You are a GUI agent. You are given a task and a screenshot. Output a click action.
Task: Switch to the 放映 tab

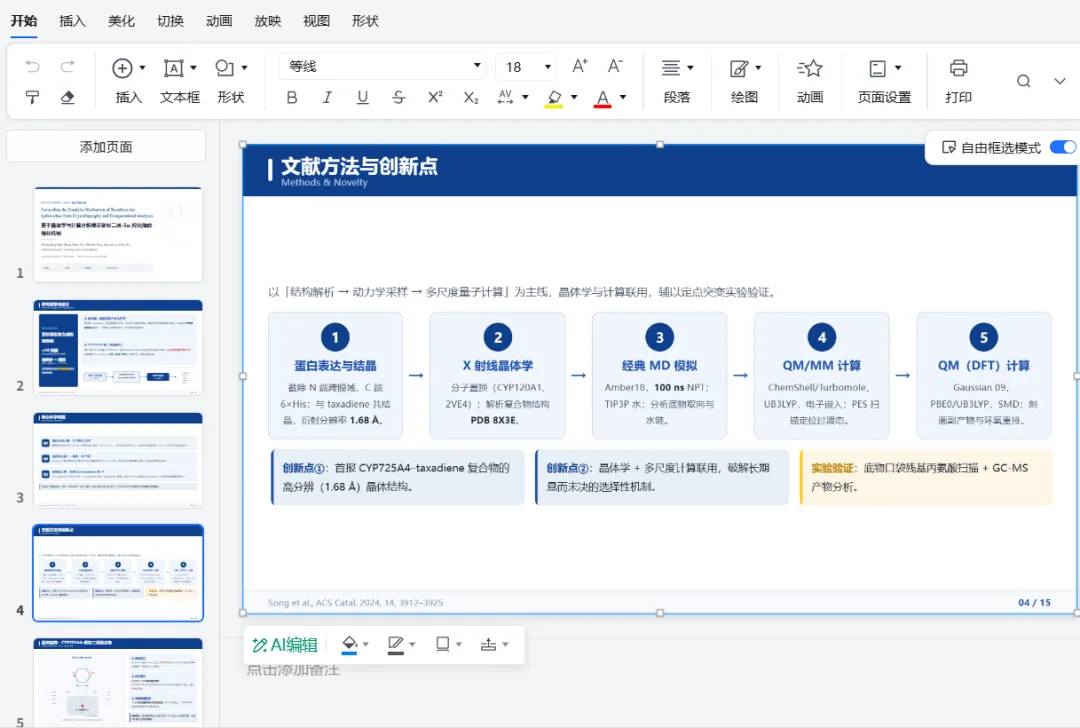click(268, 21)
